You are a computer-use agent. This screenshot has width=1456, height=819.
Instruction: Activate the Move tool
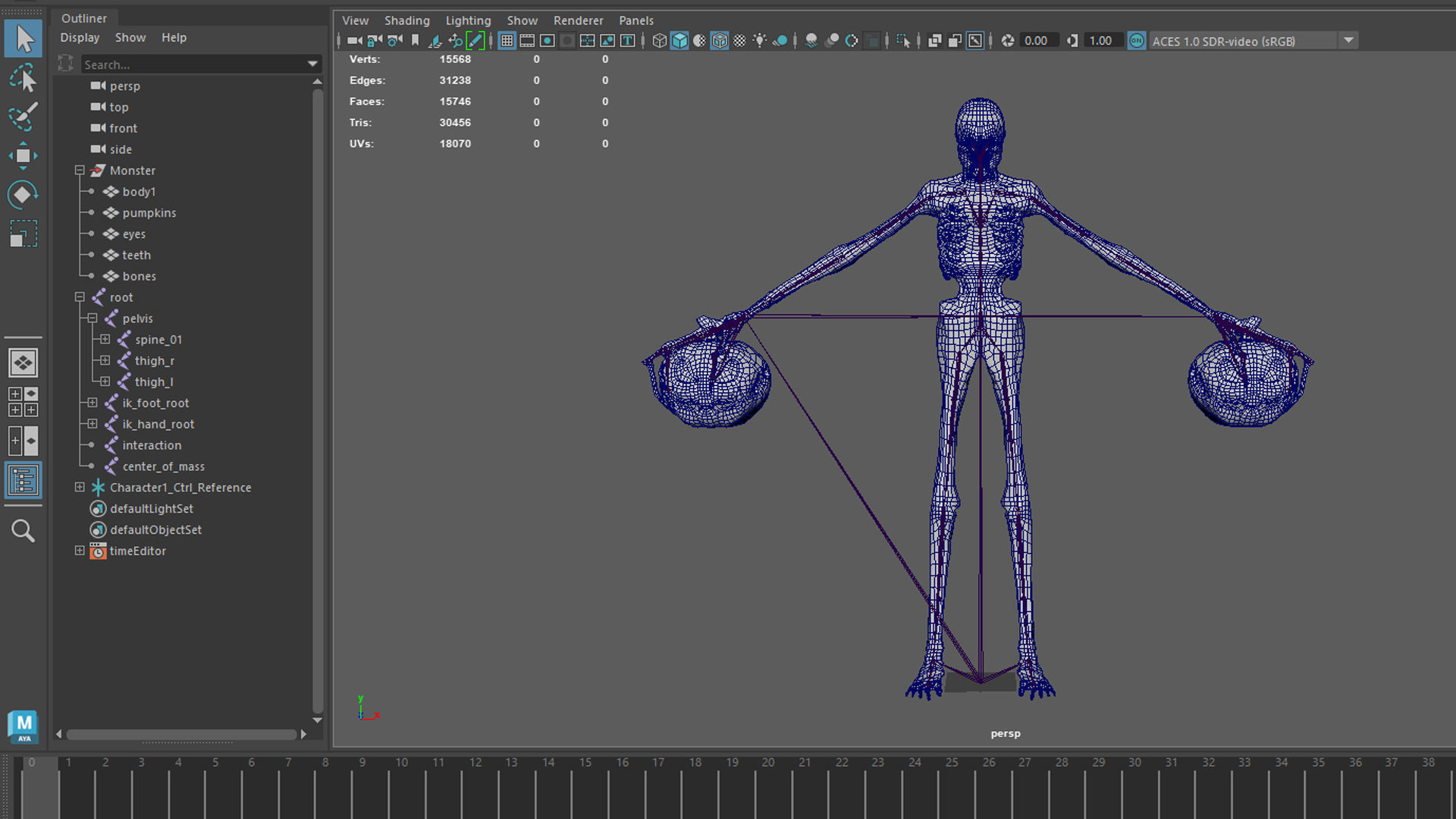[24, 155]
